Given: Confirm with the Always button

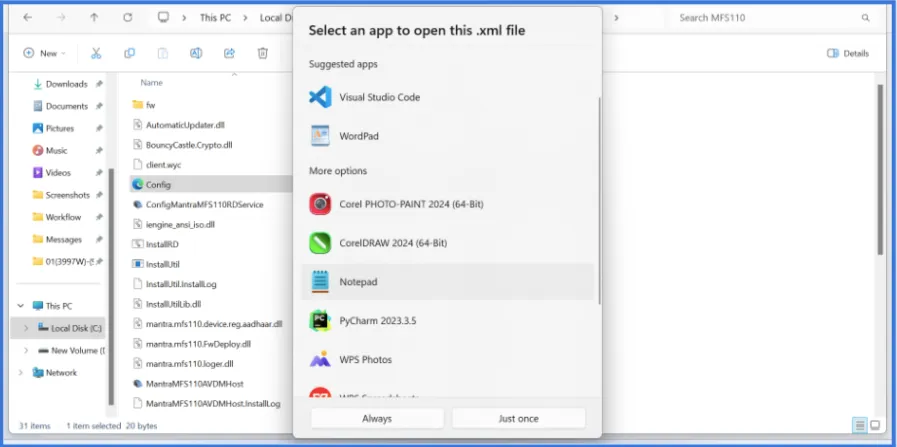Looking at the screenshot, I should click(x=377, y=418).
